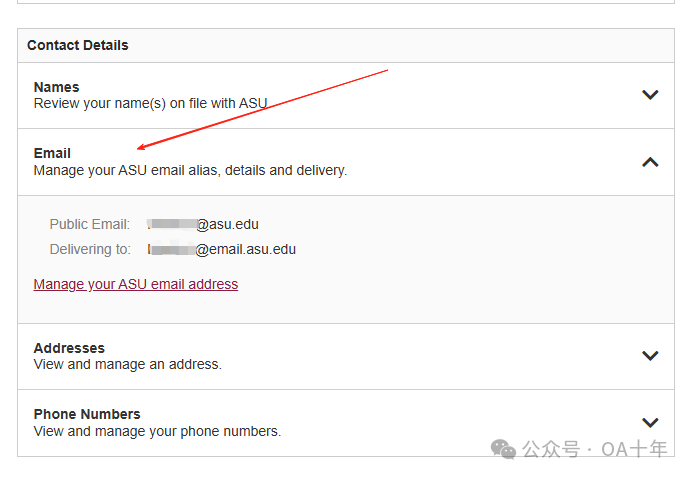
Task: Expand the Addresses section chevron
Action: [650, 356]
